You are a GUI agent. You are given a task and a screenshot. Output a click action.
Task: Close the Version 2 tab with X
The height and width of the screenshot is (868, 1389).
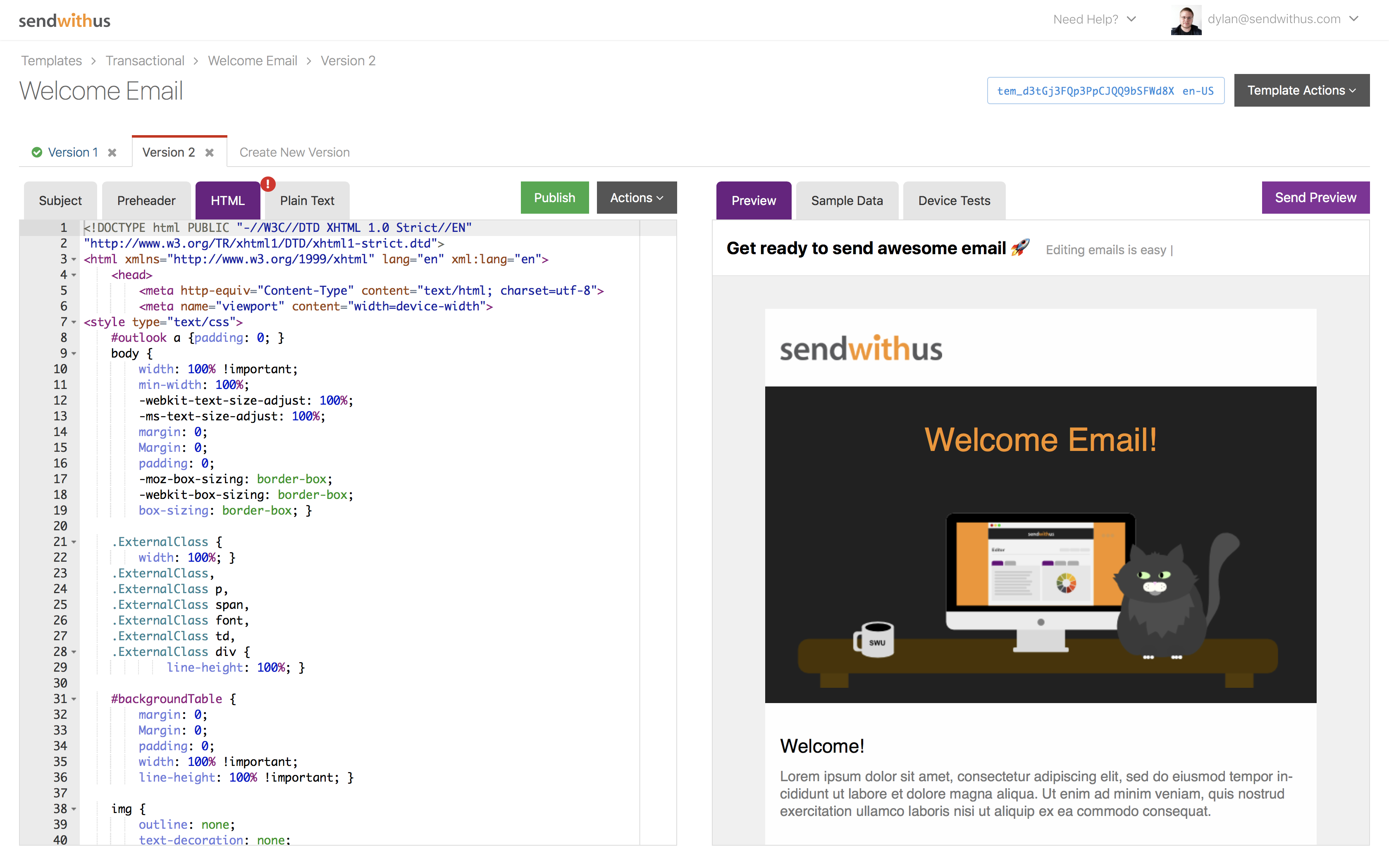pos(210,153)
